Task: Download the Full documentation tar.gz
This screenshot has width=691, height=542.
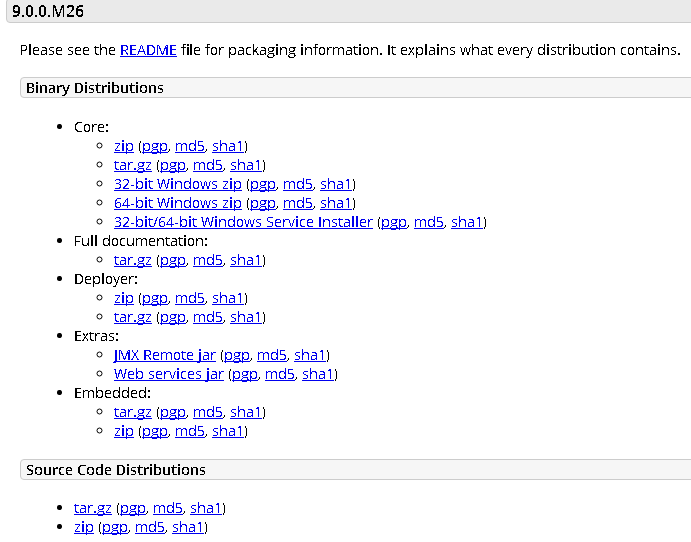Action: (133, 260)
